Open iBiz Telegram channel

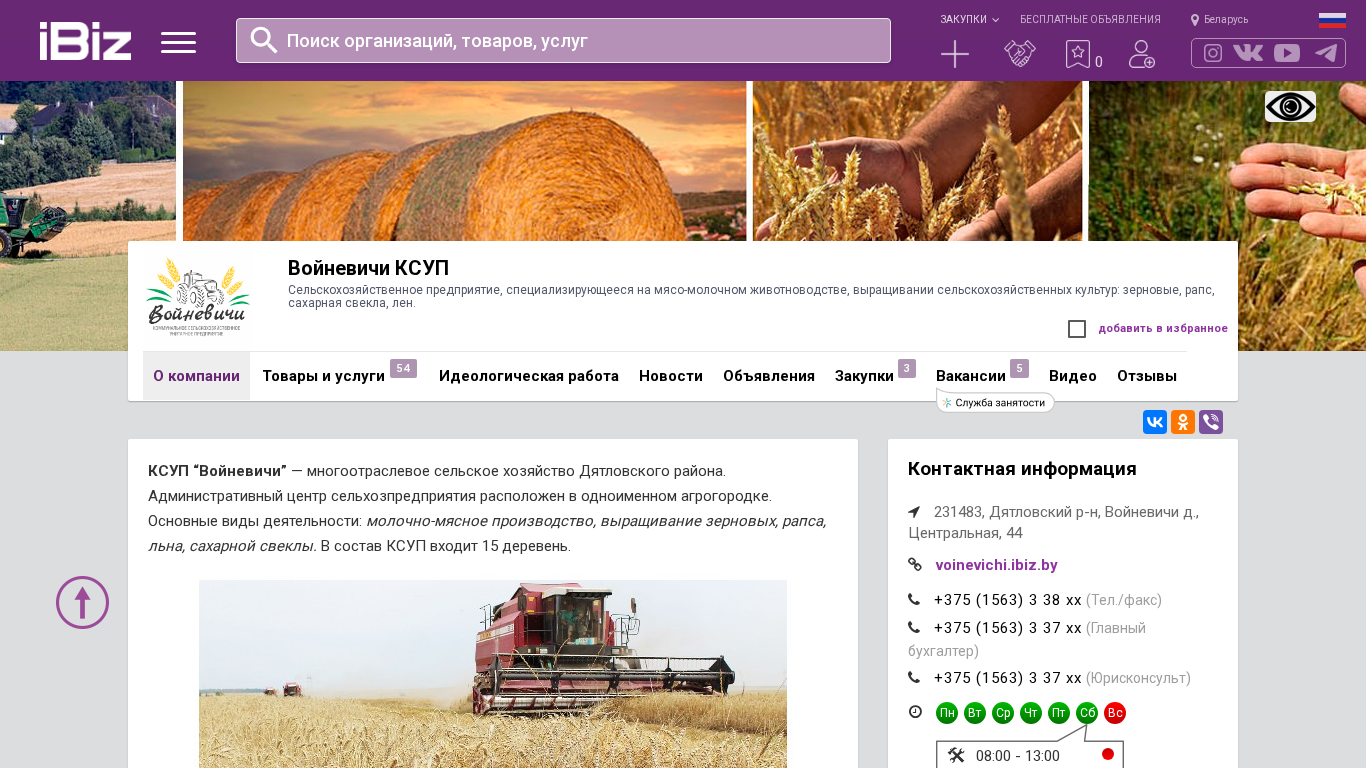(1326, 53)
